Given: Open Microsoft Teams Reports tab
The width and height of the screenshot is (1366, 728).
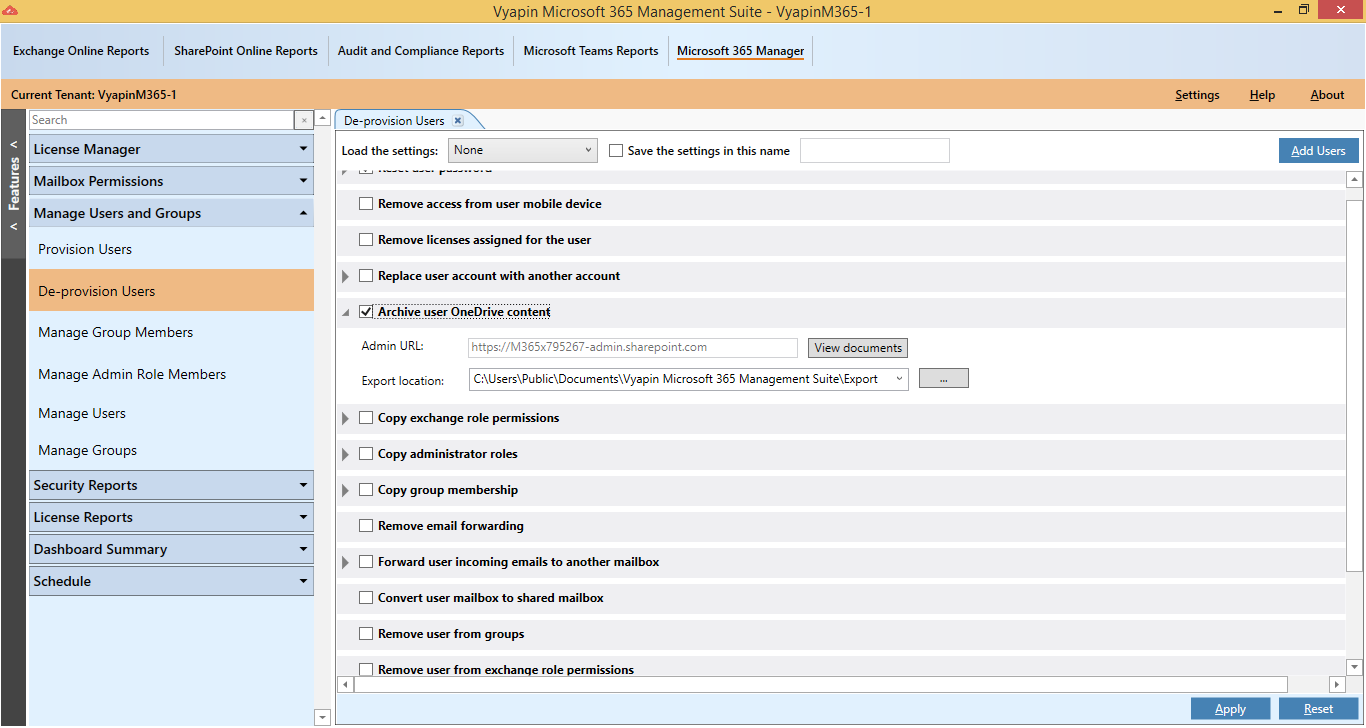Looking at the screenshot, I should tap(591, 51).
